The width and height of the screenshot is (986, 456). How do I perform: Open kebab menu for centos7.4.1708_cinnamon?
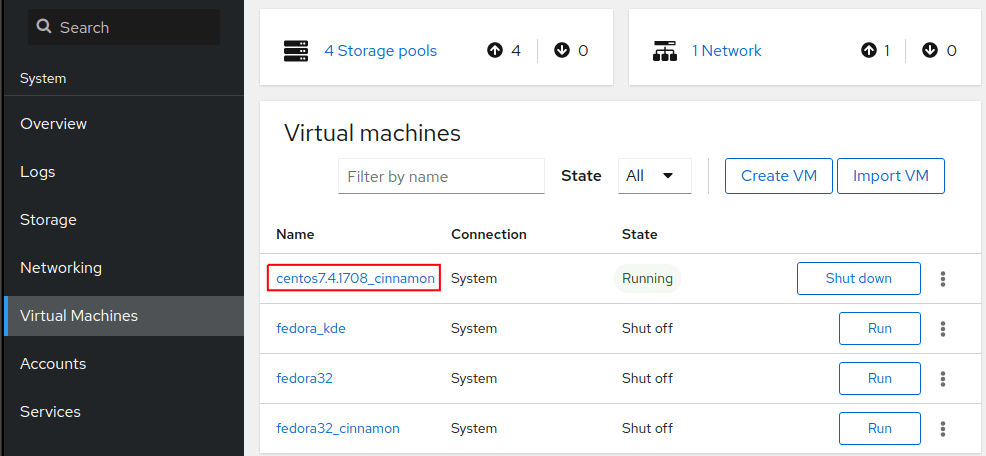coord(942,279)
